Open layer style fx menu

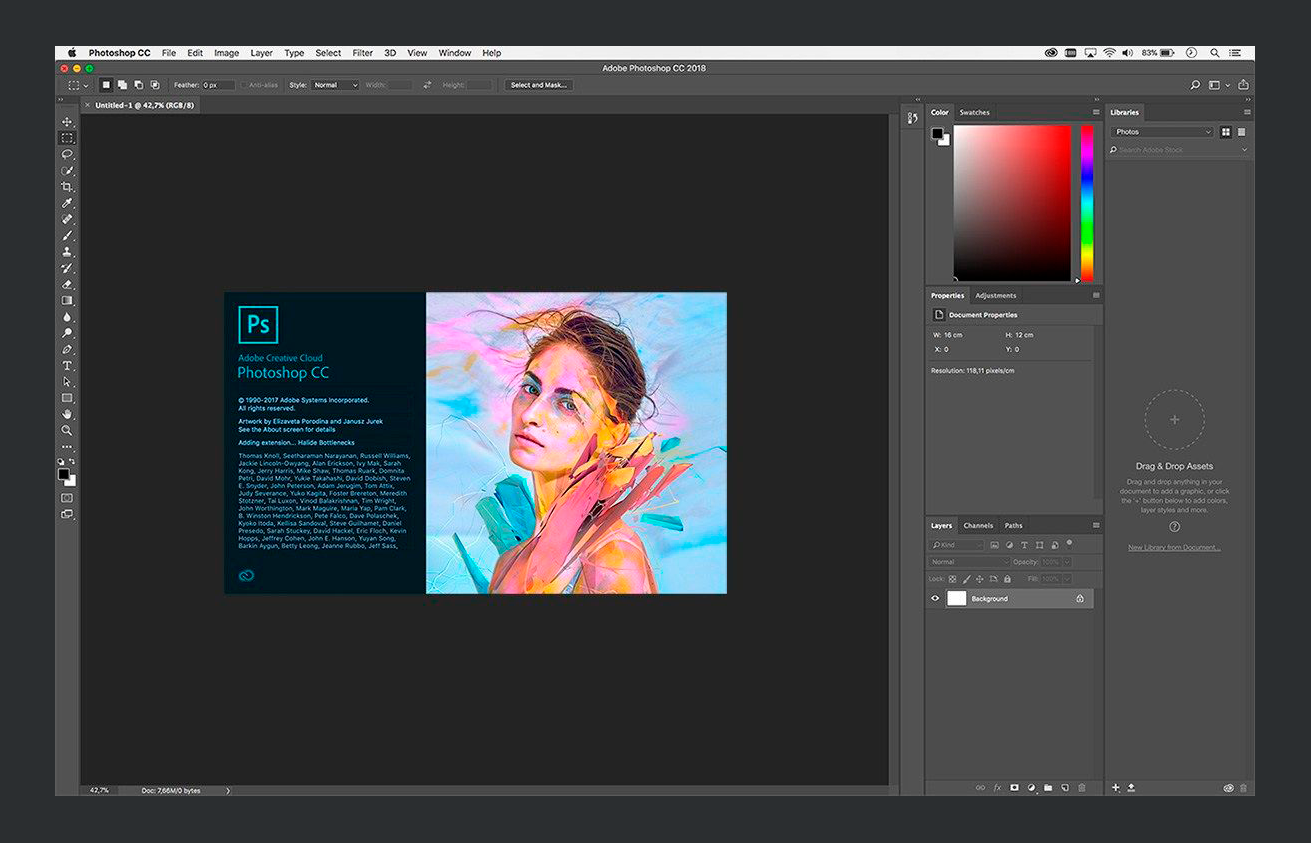coord(997,788)
